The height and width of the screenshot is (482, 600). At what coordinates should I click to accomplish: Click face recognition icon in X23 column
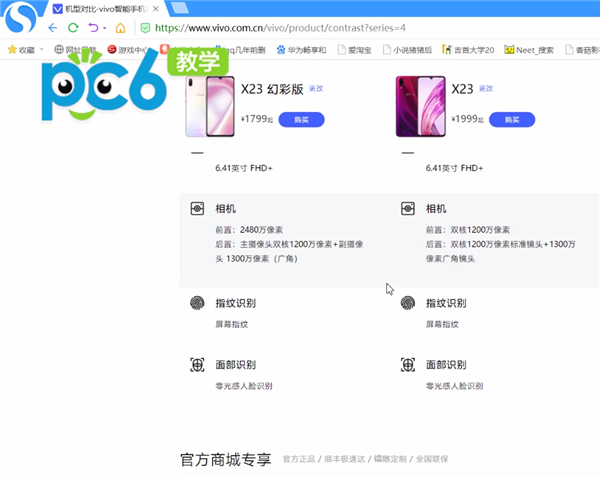click(408, 365)
